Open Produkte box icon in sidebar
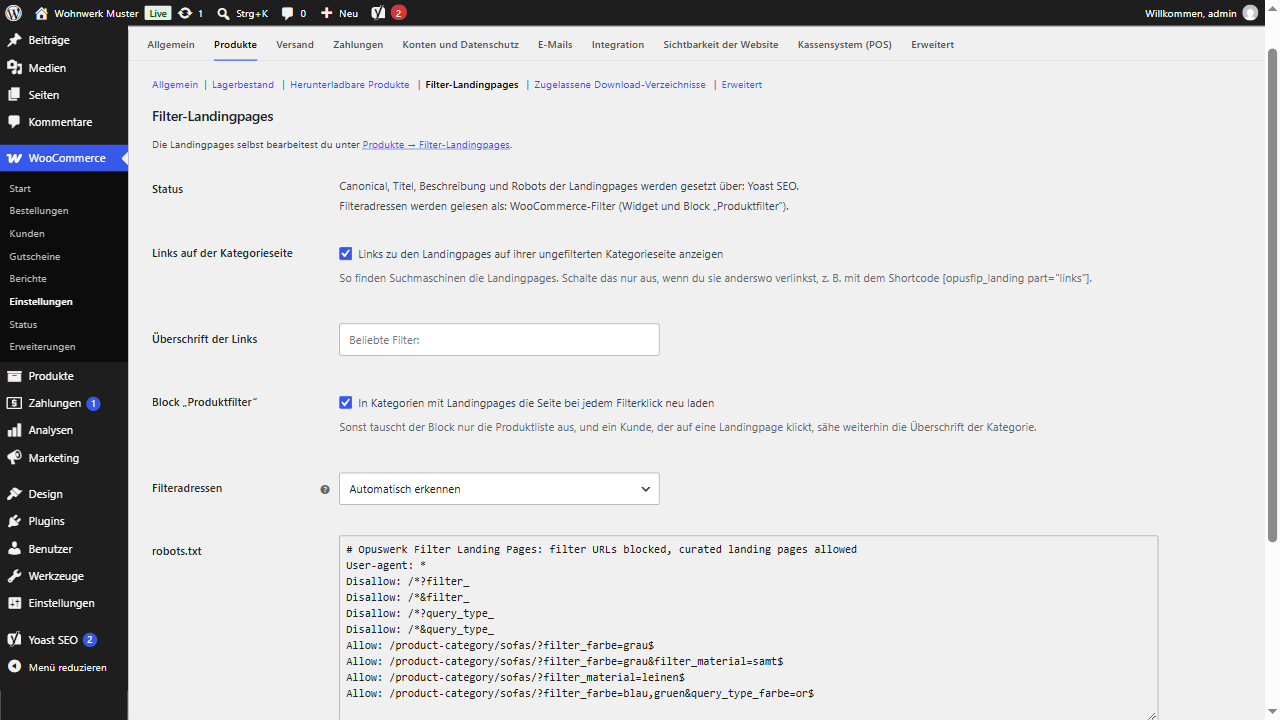Image resolution: width=1280 pixels, height=720 pixels. point(14,376)
